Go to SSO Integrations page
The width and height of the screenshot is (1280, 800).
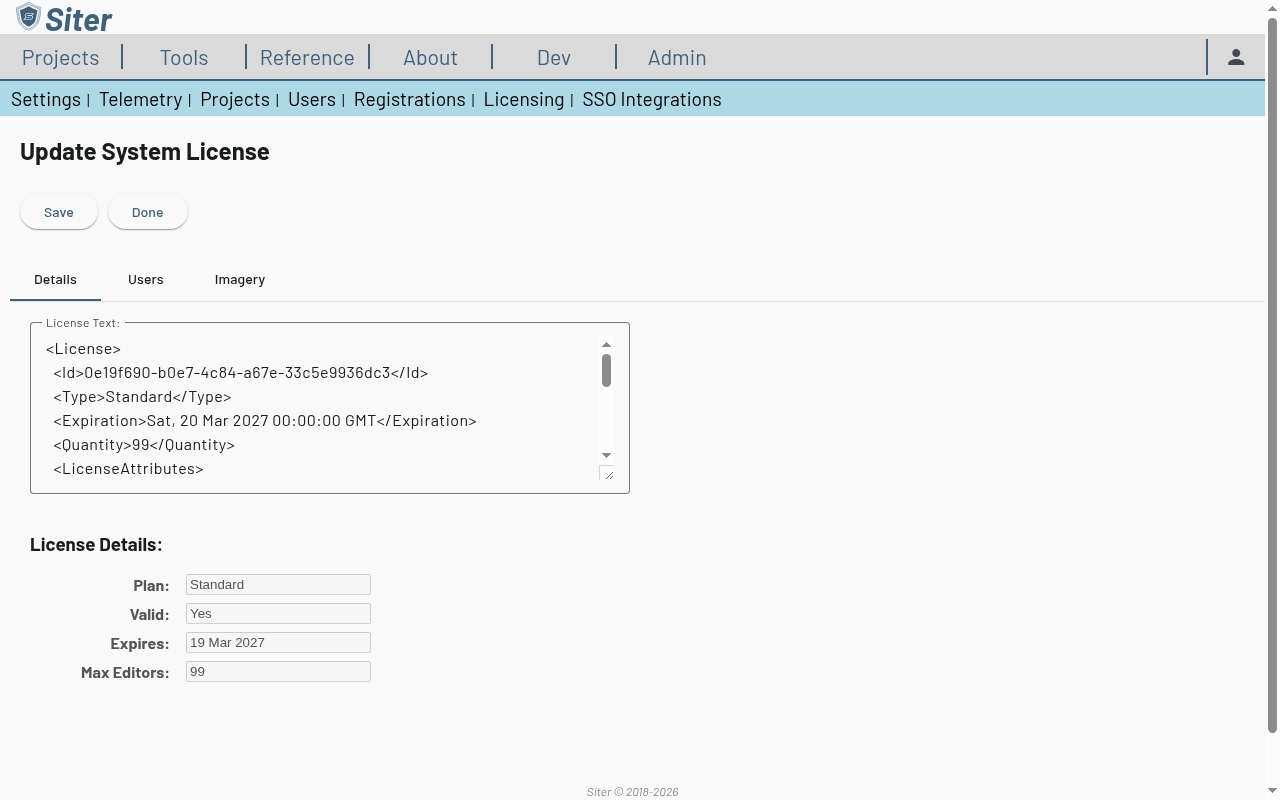tap(652, 99)
